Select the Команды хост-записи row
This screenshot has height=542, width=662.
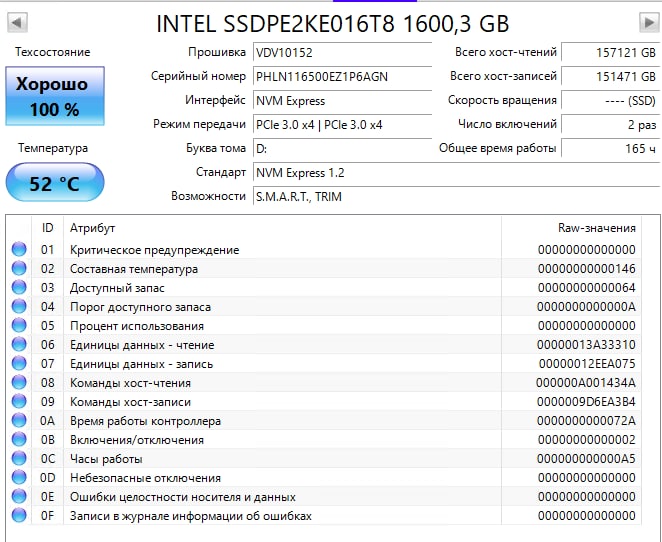[x=323, y=401]
